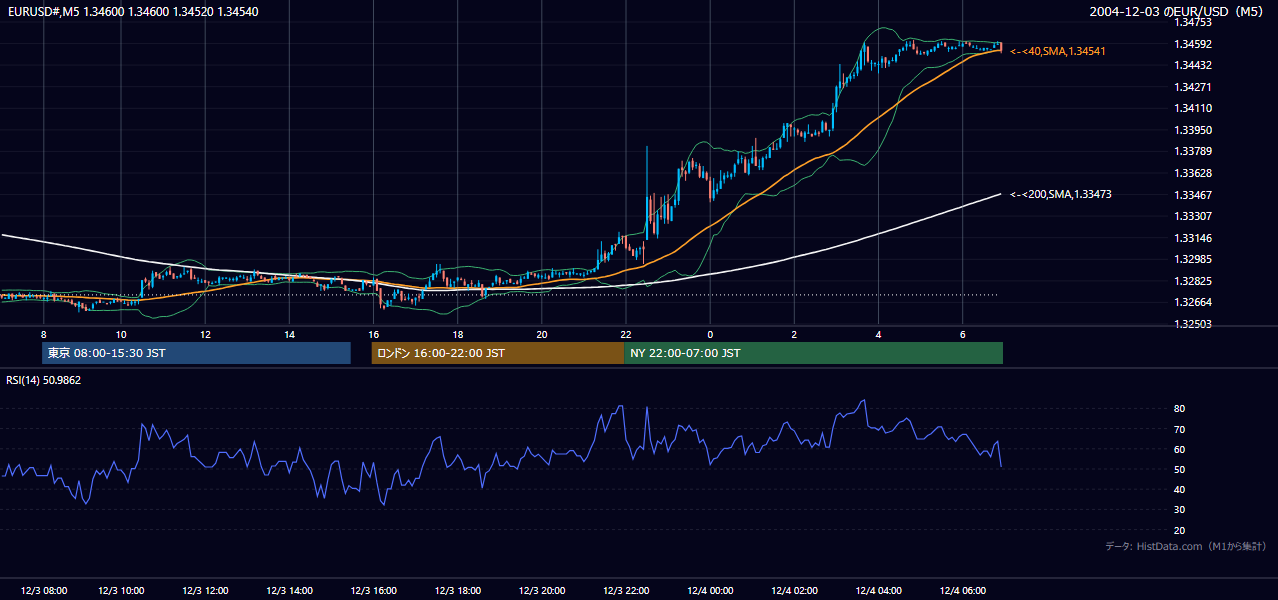Click RSI scale value 70
Image resolution: width=1278 pixels, height=600 pixels.
pyautogui.click(x=1180, y=429)
